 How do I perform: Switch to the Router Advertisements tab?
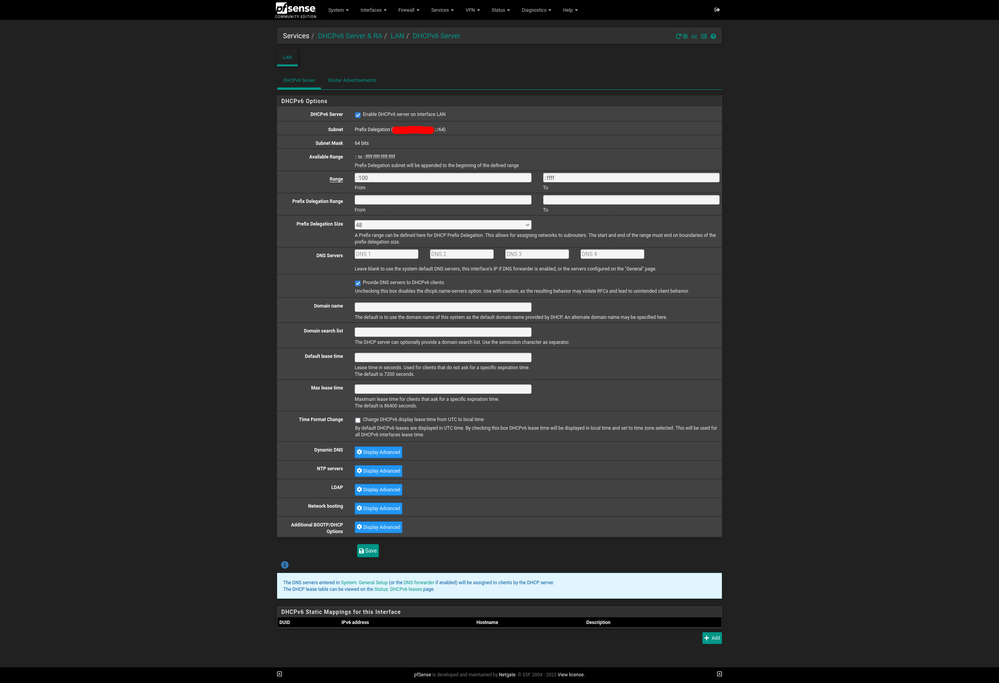(x=352, y=80)
